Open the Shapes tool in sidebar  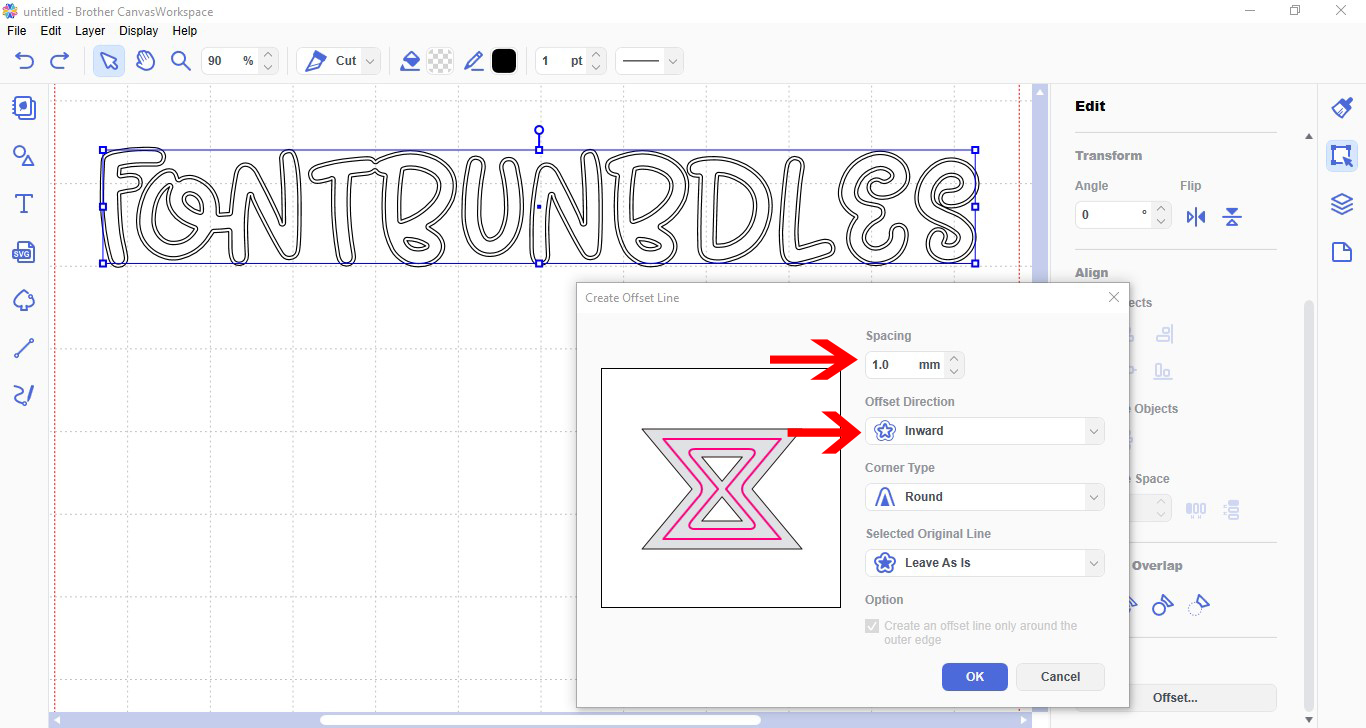[x=24, y=155]
